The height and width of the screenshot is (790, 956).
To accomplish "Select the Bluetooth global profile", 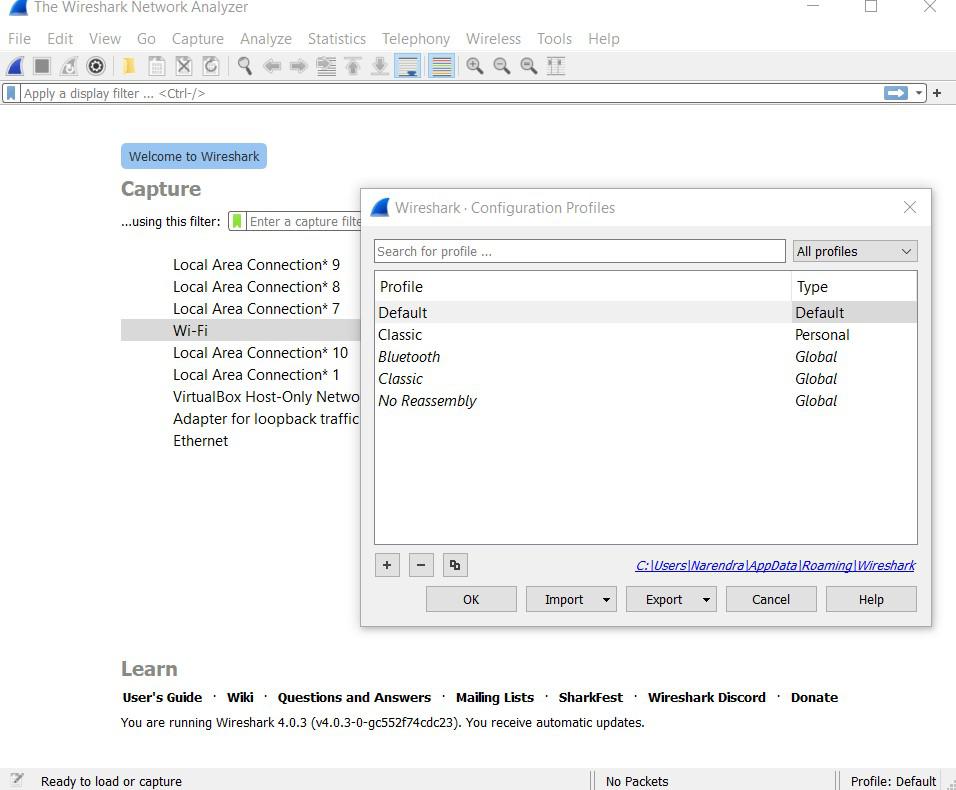I will pyautogui.click(x=646, y=357).
